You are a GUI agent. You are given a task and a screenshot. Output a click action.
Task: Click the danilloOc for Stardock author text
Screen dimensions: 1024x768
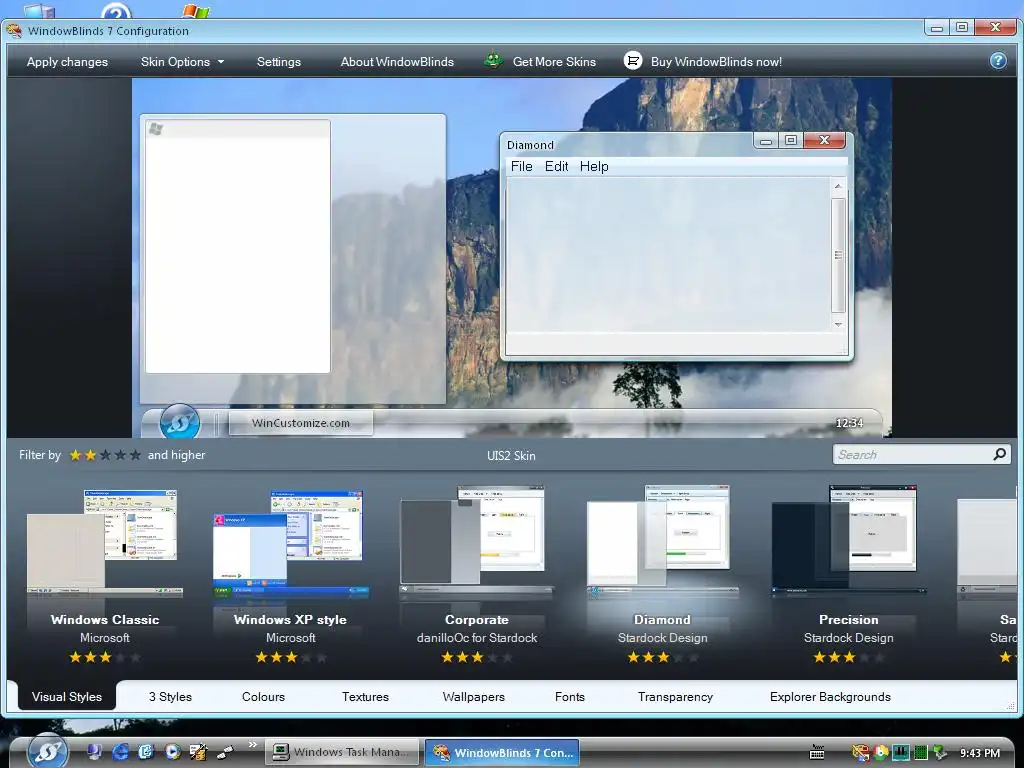(477, 637)
